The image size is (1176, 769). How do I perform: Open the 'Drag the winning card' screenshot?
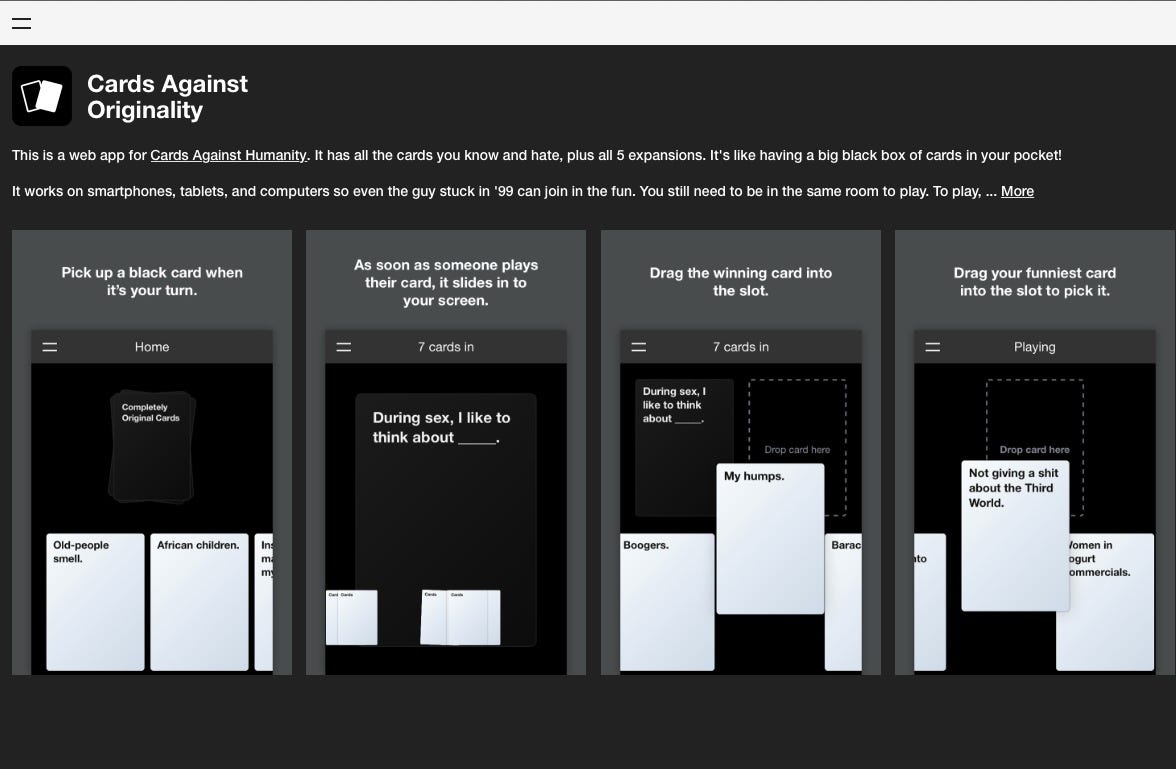740,452
